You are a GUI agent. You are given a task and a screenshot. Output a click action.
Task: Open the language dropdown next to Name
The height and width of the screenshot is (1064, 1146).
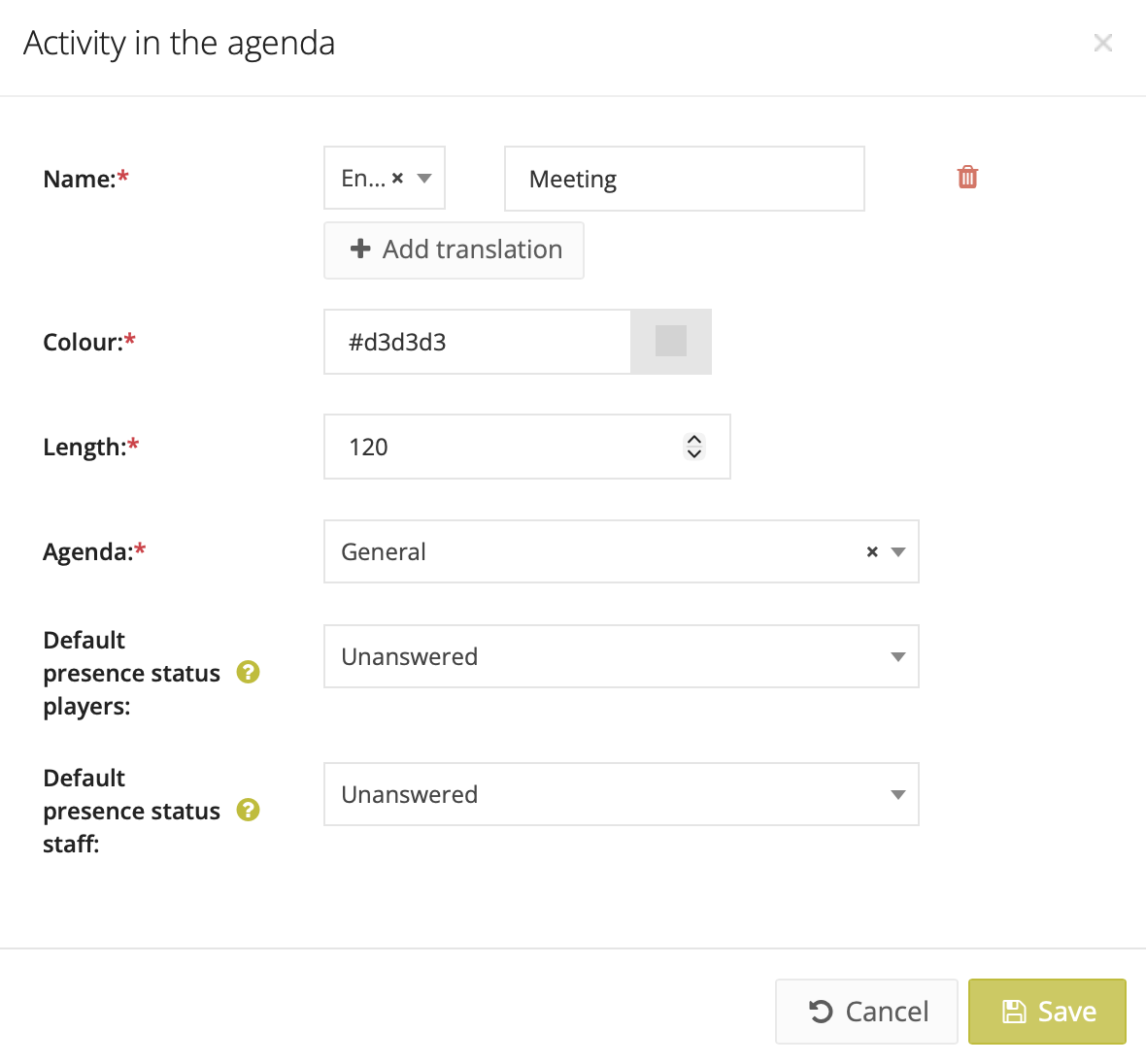click(x=424, y=179)
